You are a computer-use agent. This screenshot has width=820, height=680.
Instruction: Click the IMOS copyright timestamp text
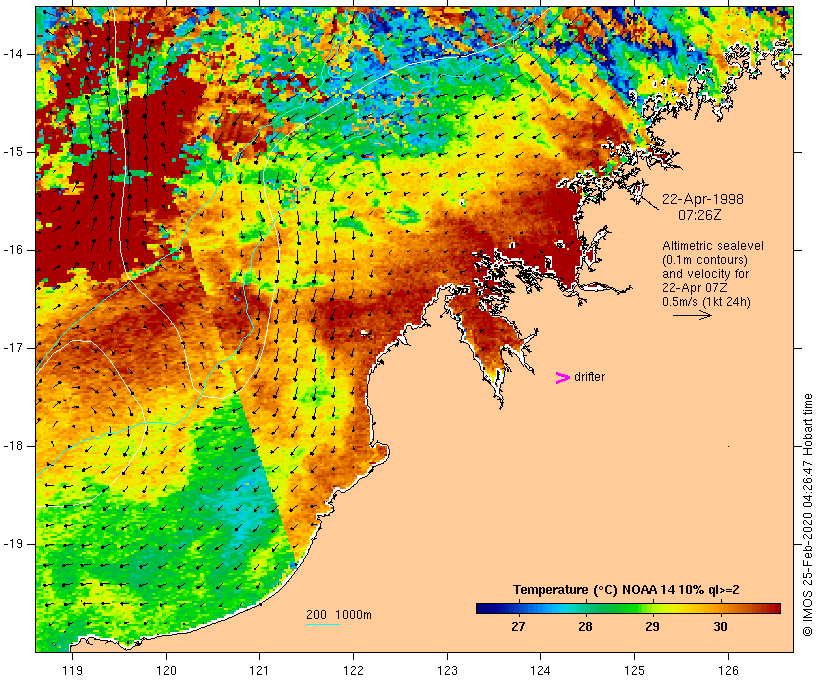(807, 515)
